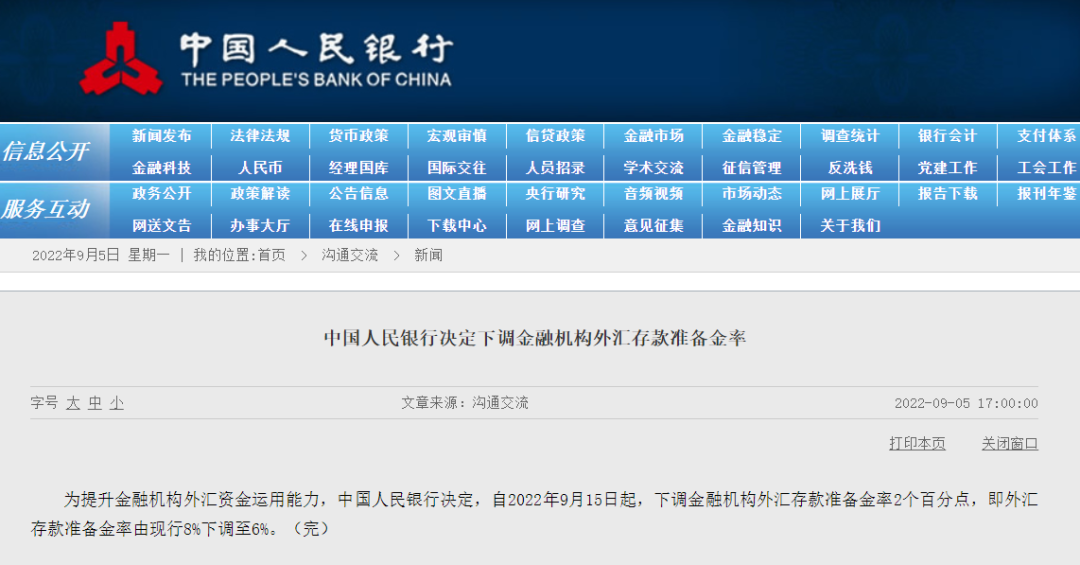Open 货币政策 menu item
This screenshot has height=565, width=1080.
[x=358, y=136]
